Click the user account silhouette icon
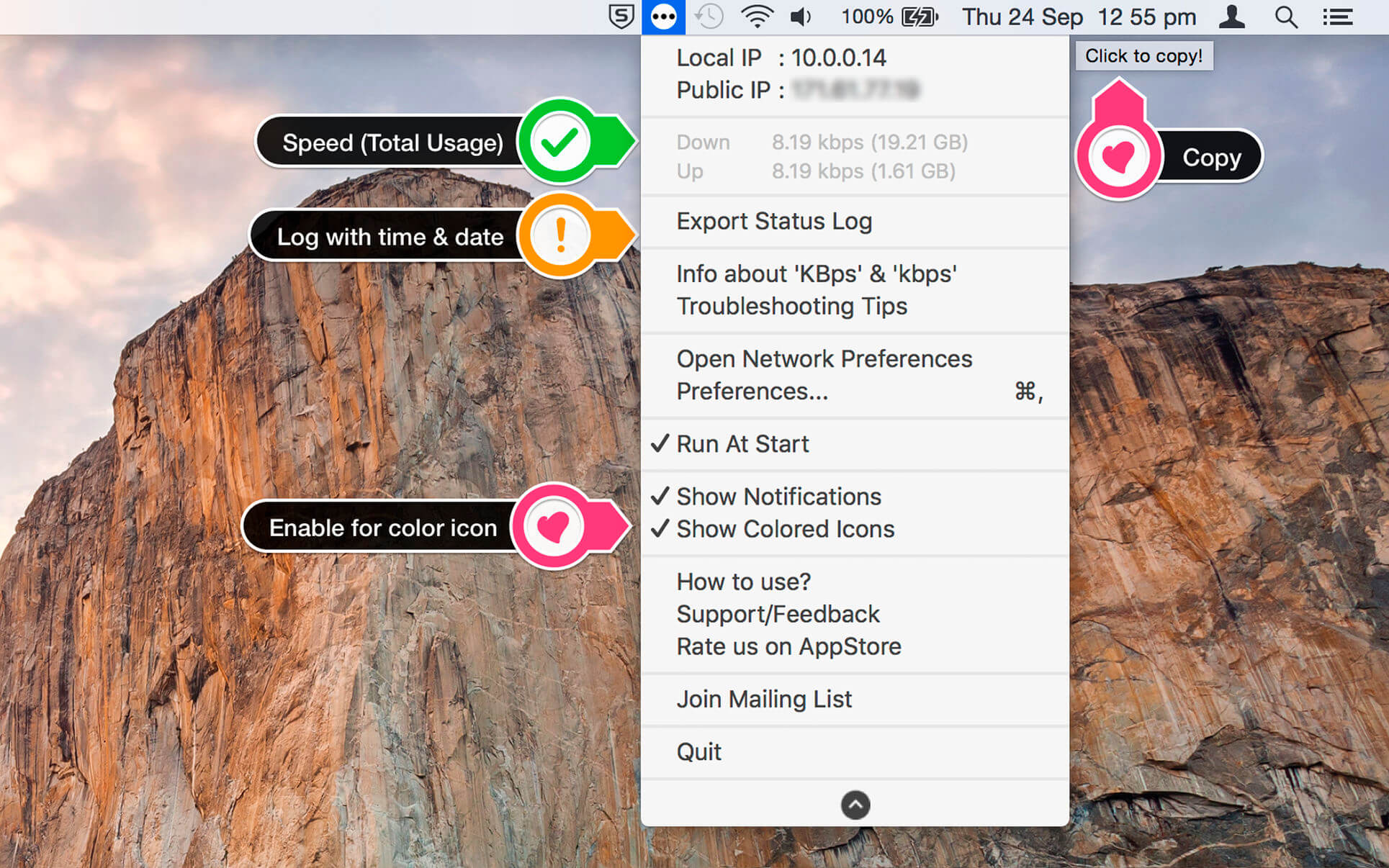The height and width of the screenshot is (868, 1389). 1232,17
